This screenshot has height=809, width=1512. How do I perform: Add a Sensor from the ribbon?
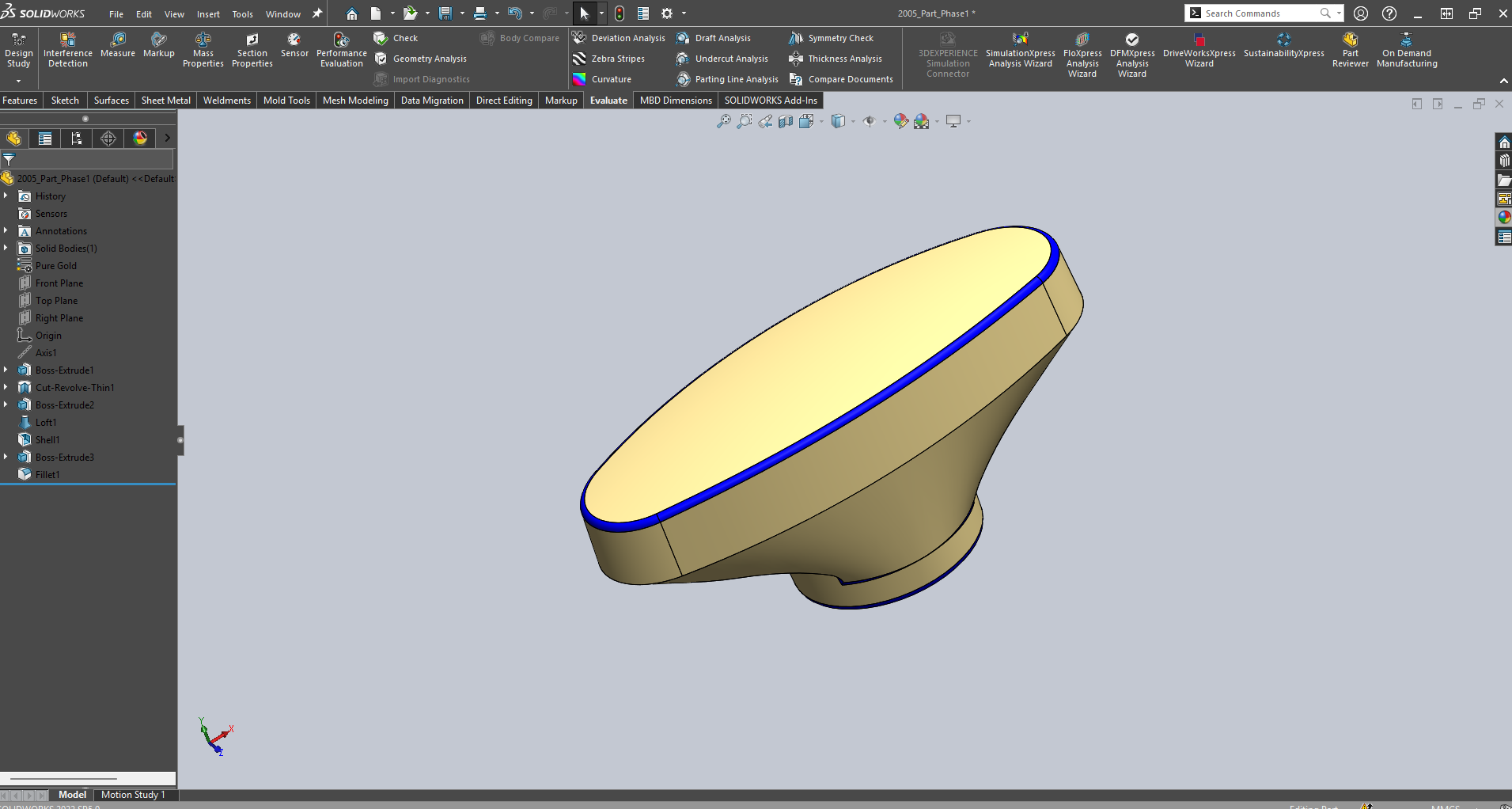point(294,45)
